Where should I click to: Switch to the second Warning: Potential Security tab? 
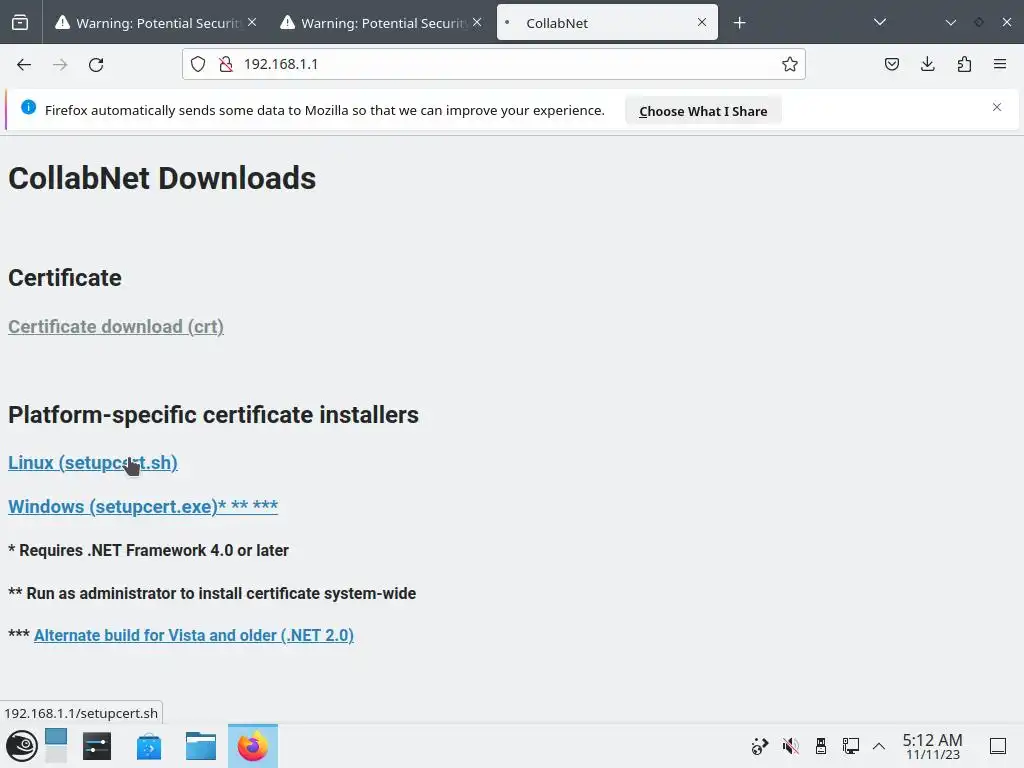[382, 23]
